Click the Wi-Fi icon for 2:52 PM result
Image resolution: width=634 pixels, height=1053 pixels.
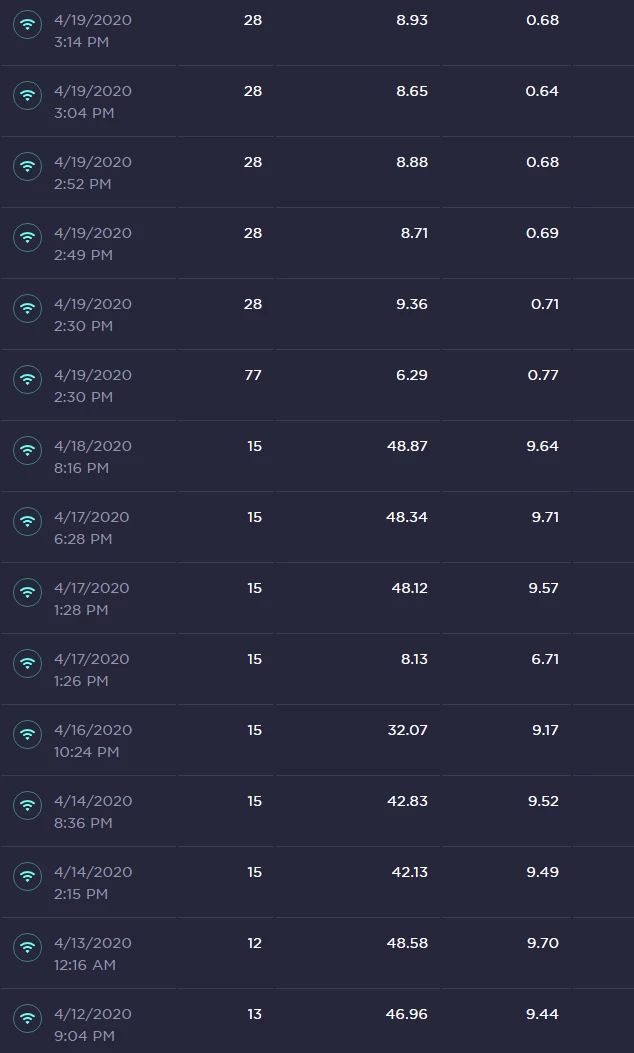(28, 167)
